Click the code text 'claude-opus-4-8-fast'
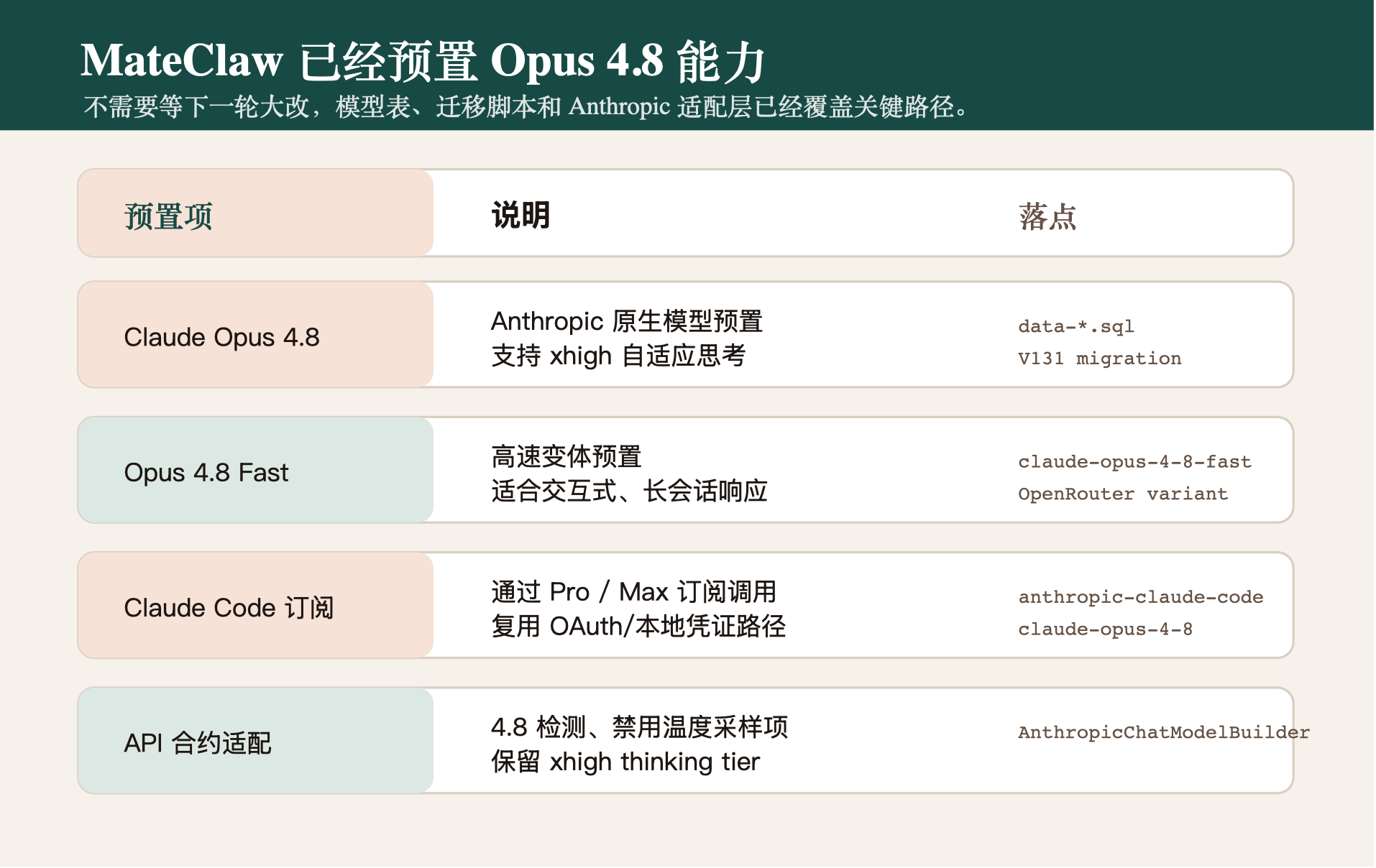This screenshot has height=868, width=1376. pyautogui.click(x=1134, y=461)
